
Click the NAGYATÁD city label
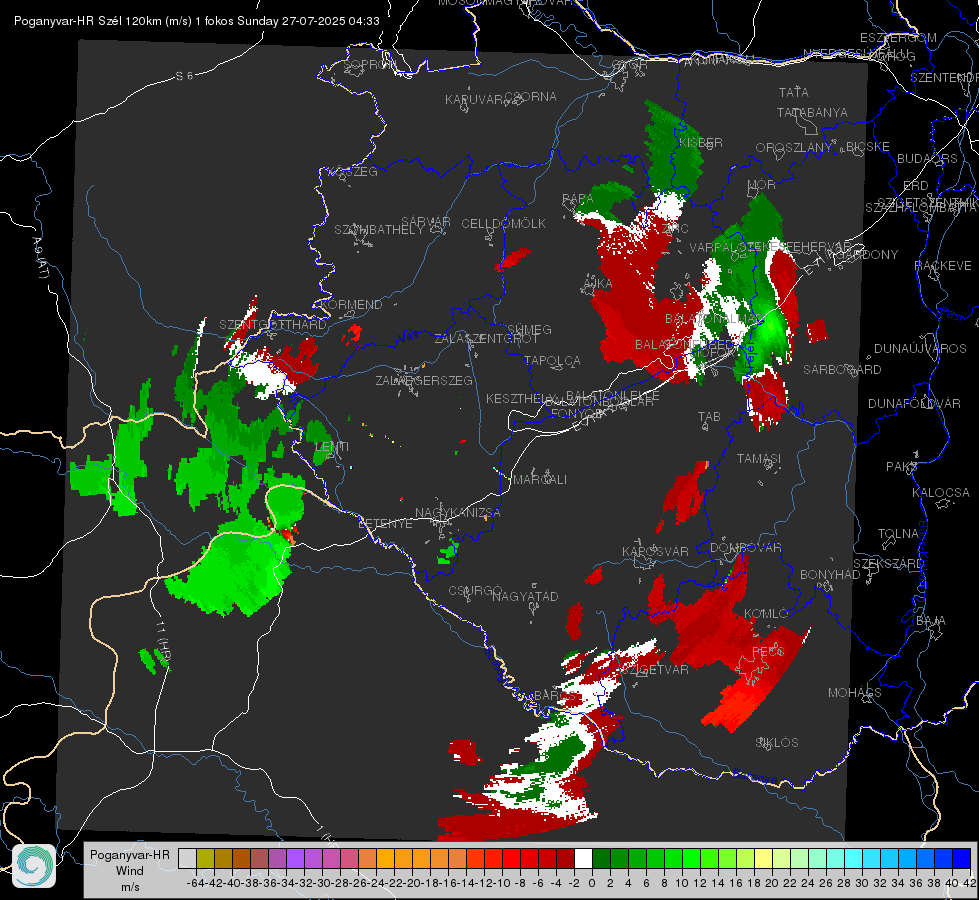click(525, 596)
